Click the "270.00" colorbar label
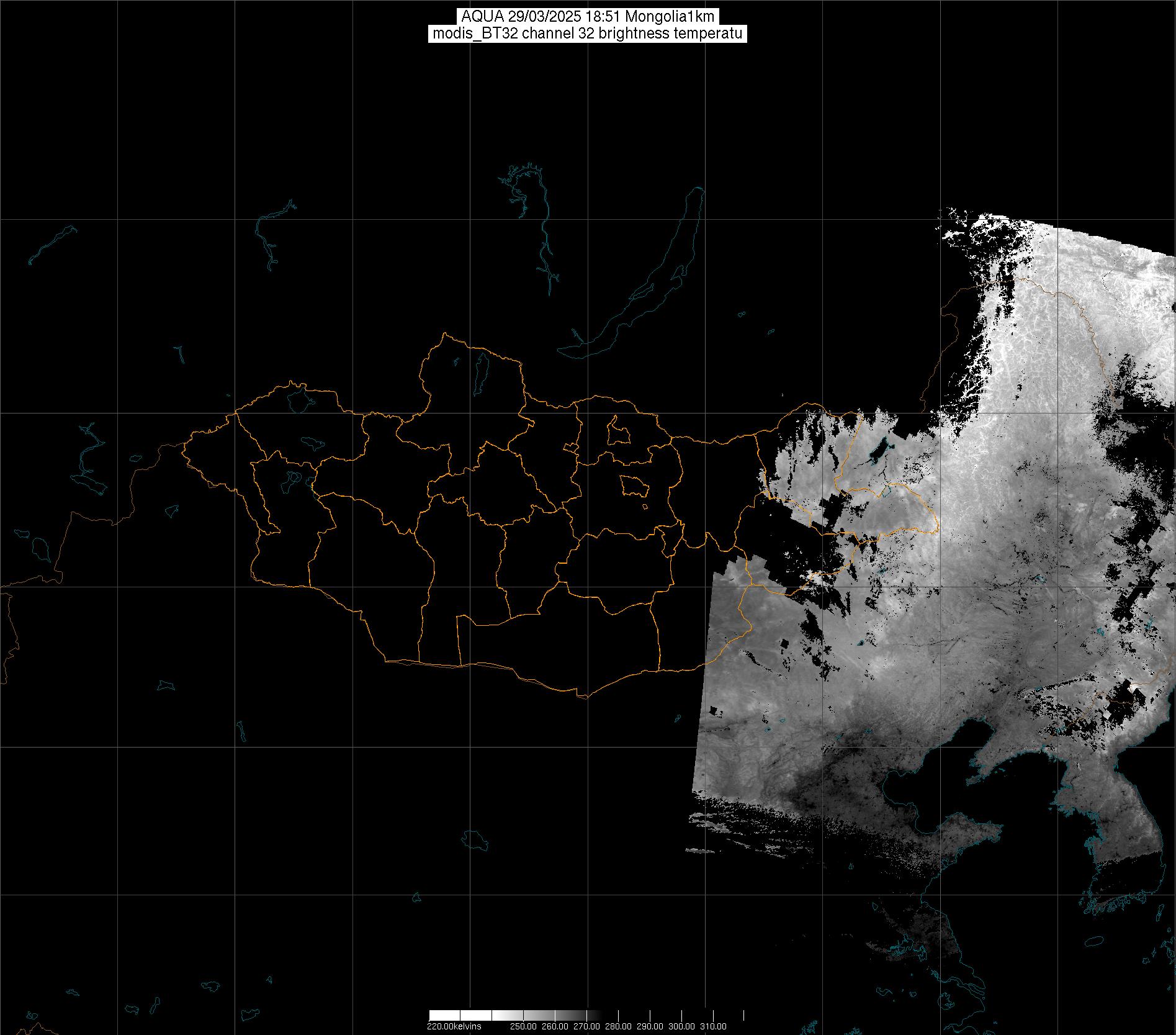Screen dimensions: 1176x1035 click(x=588, y=1026)
